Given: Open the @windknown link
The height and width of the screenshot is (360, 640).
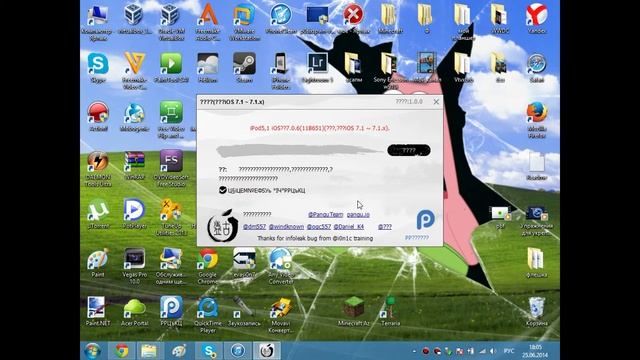Looking at the screenshot, I should coord(286,227).
